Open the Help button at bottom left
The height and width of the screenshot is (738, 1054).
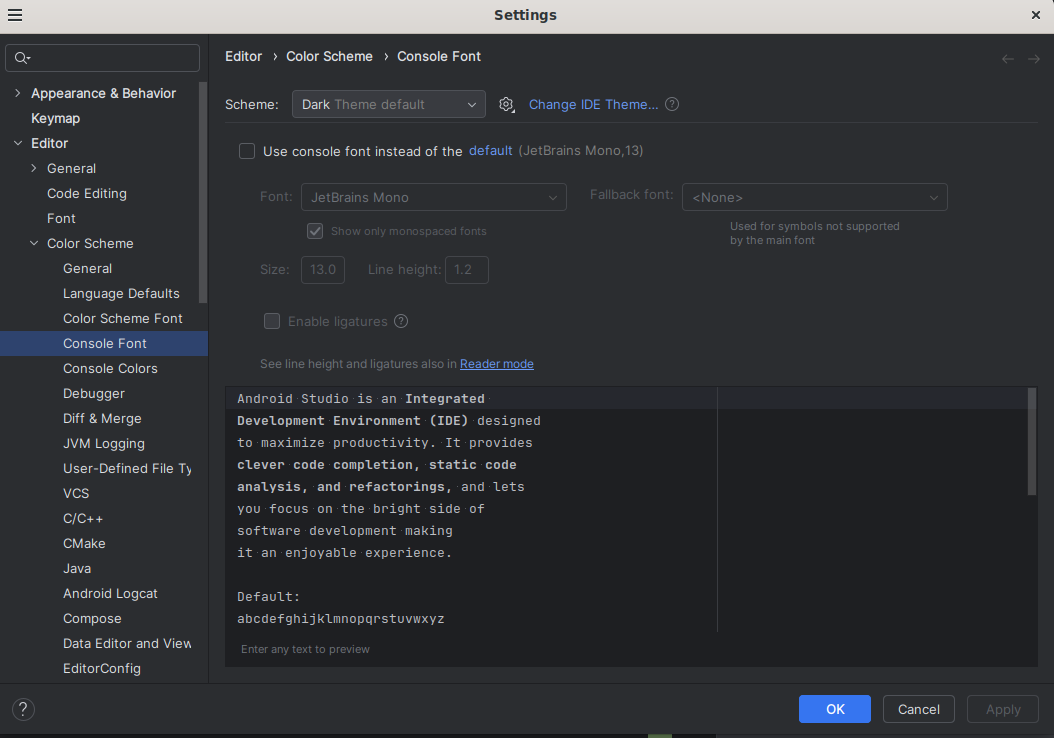(x=23, y=709)
